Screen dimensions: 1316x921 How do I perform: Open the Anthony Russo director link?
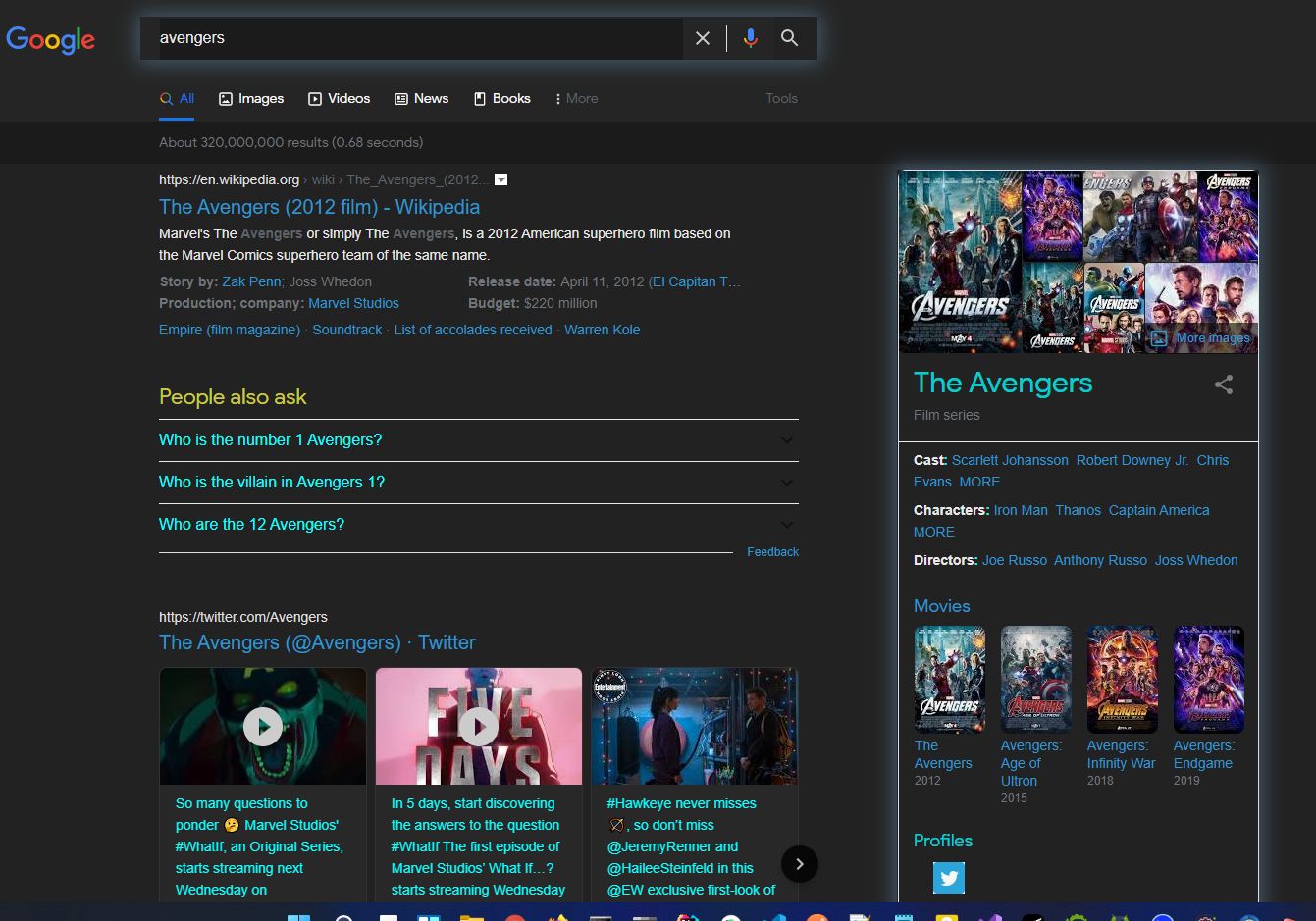(1100, 560)
